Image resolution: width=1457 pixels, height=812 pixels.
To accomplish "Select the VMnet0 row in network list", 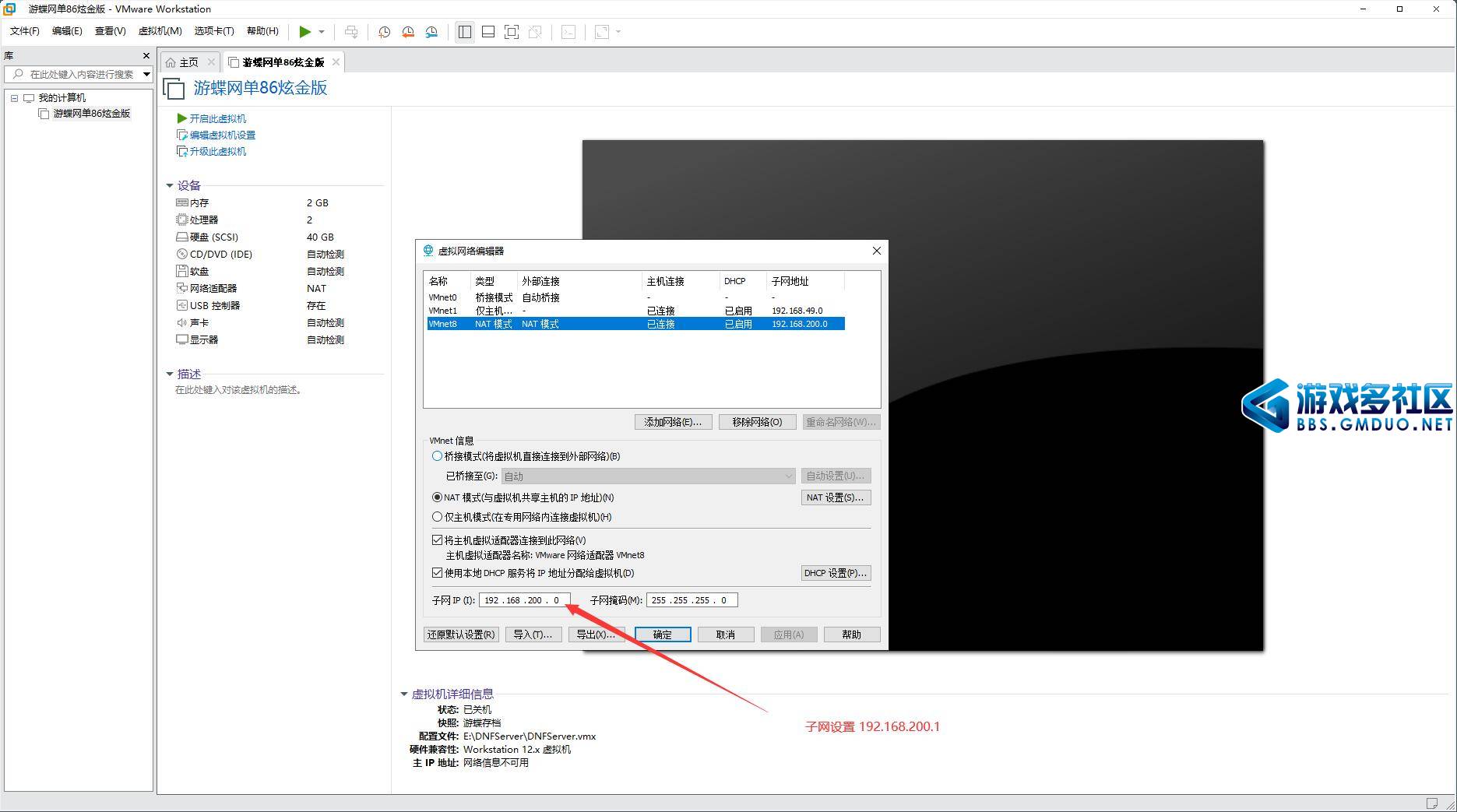I will tap(635, 297).
